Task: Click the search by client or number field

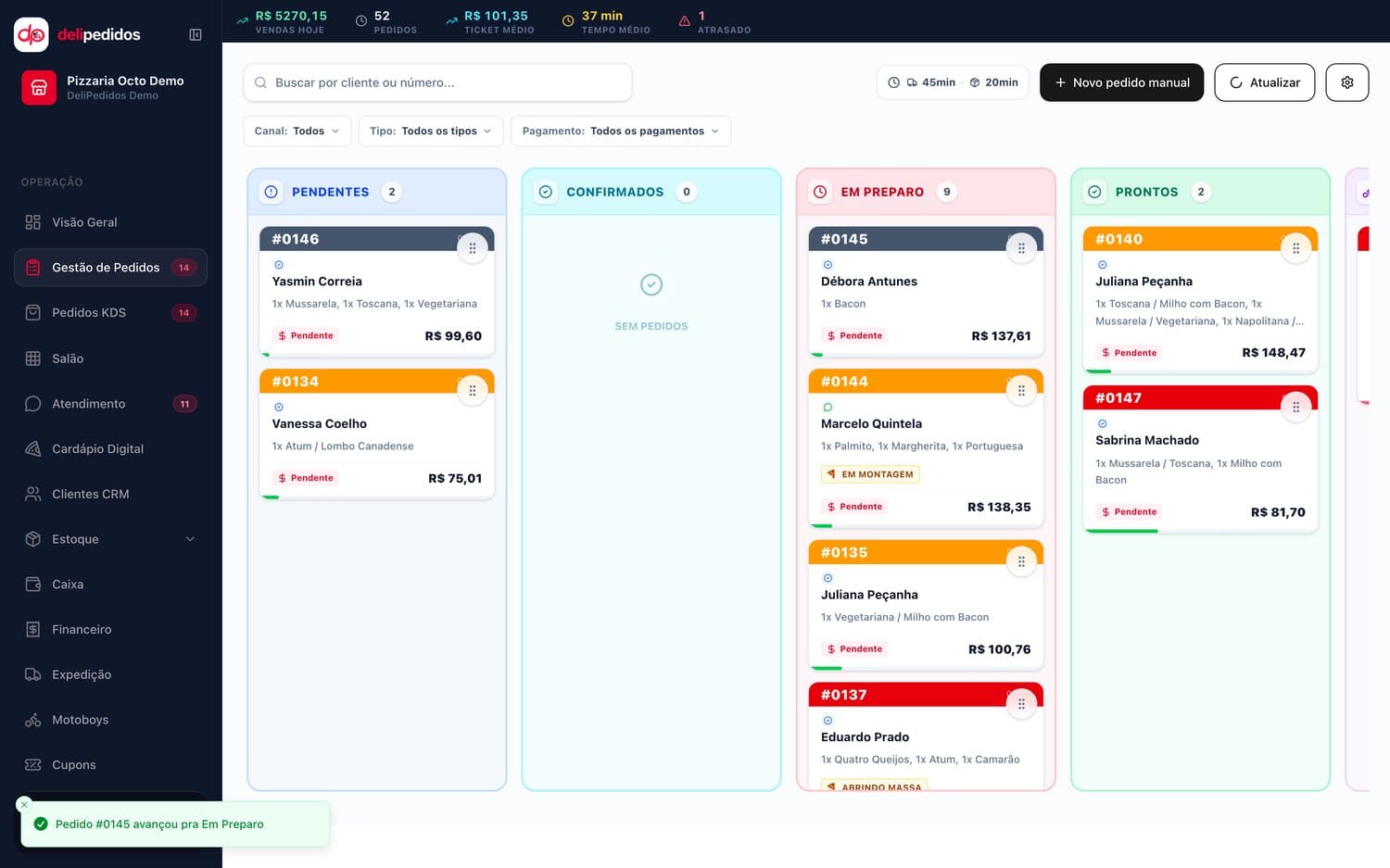Action: [437, 82]
